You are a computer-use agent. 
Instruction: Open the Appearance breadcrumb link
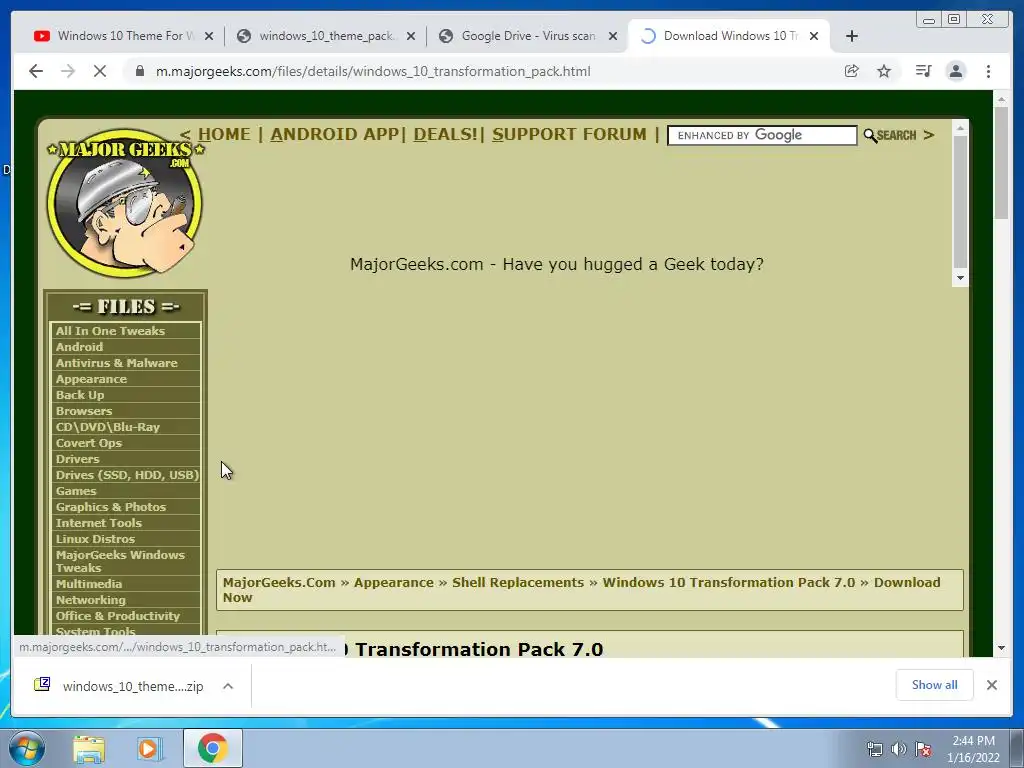[x=394, y=583]
